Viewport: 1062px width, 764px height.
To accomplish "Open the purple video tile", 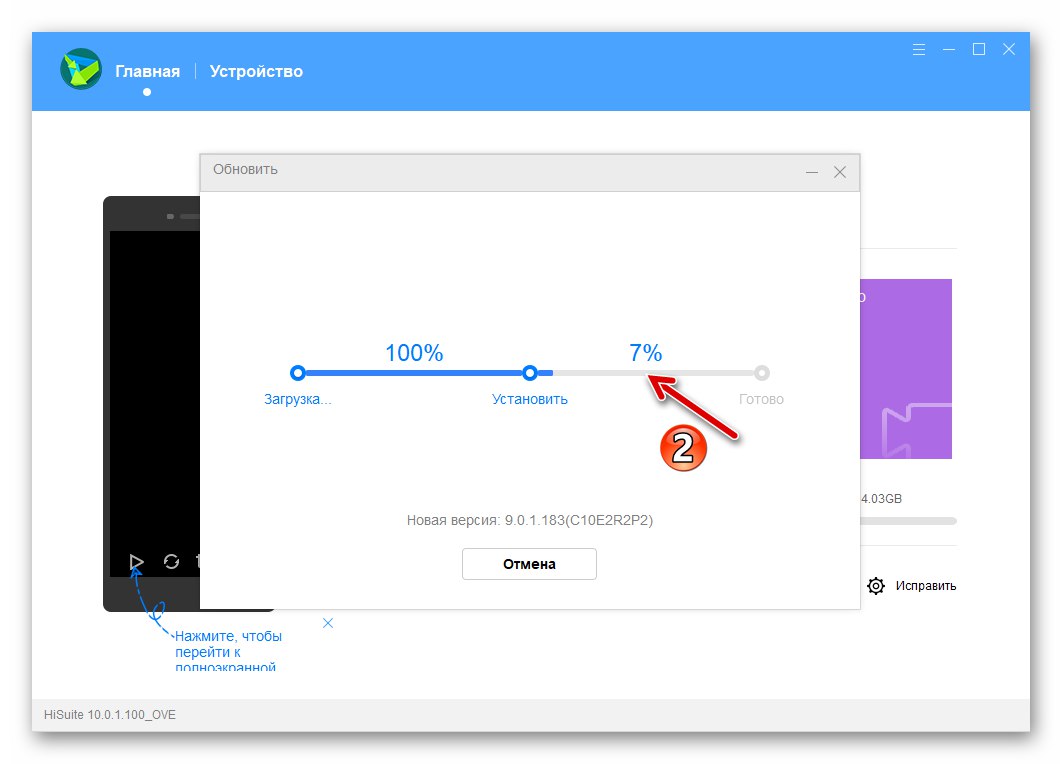I will (906, 368).
